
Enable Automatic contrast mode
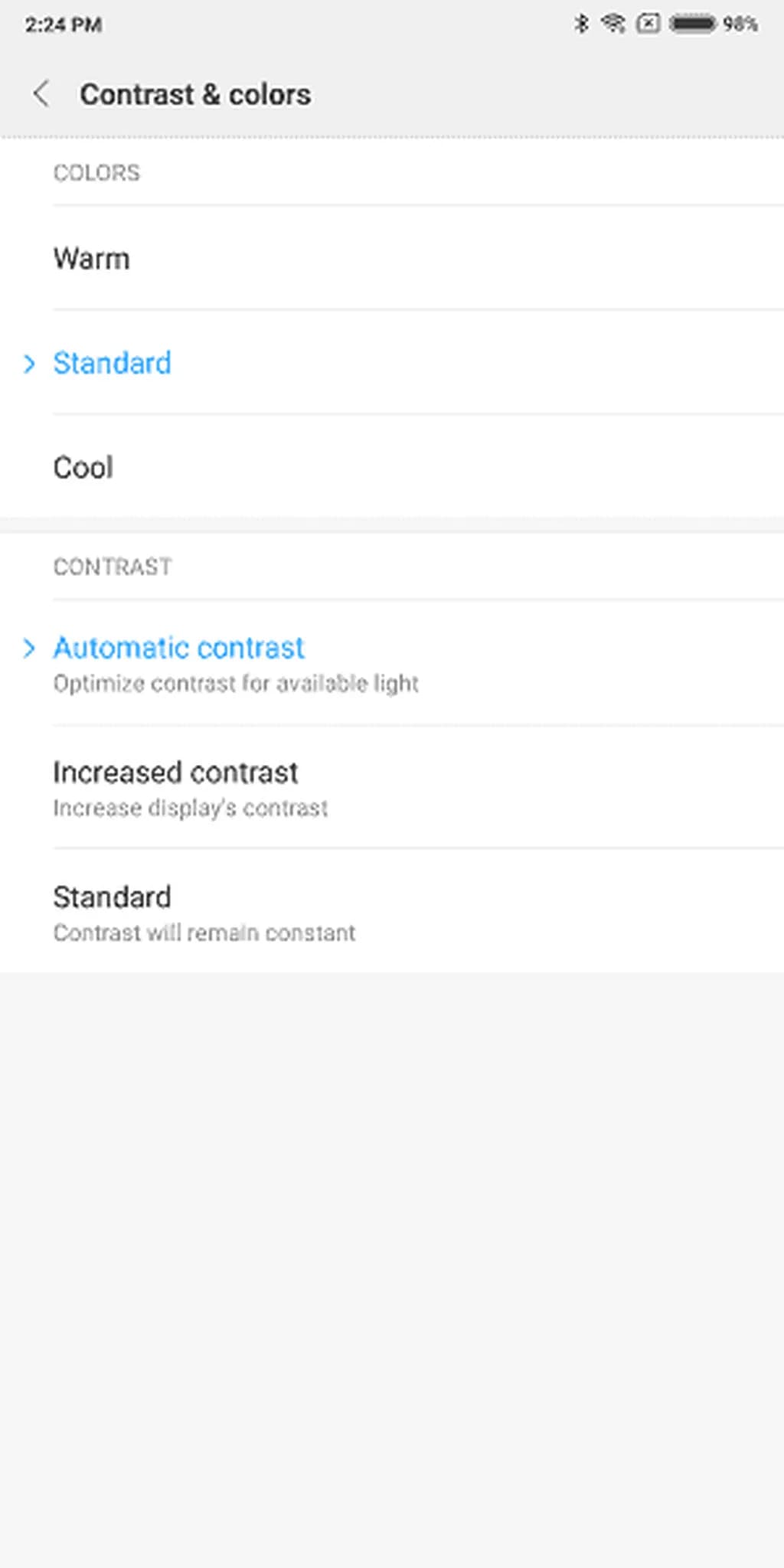[x=178, y=648]
